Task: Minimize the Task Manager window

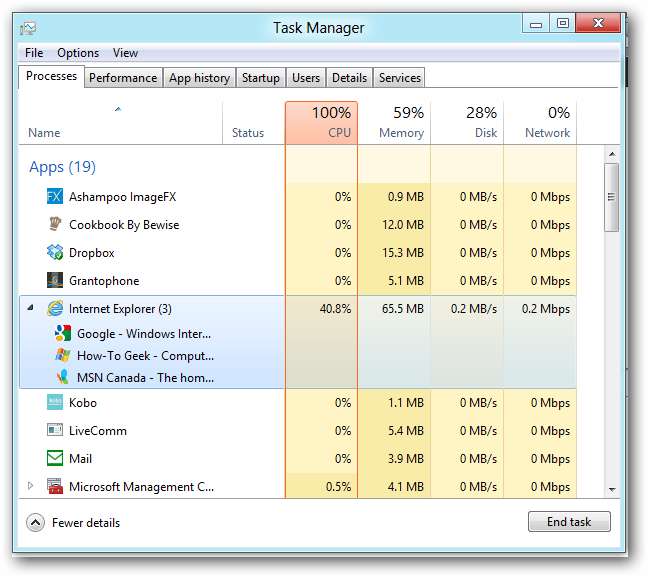Action: click(x=536, y=24)
